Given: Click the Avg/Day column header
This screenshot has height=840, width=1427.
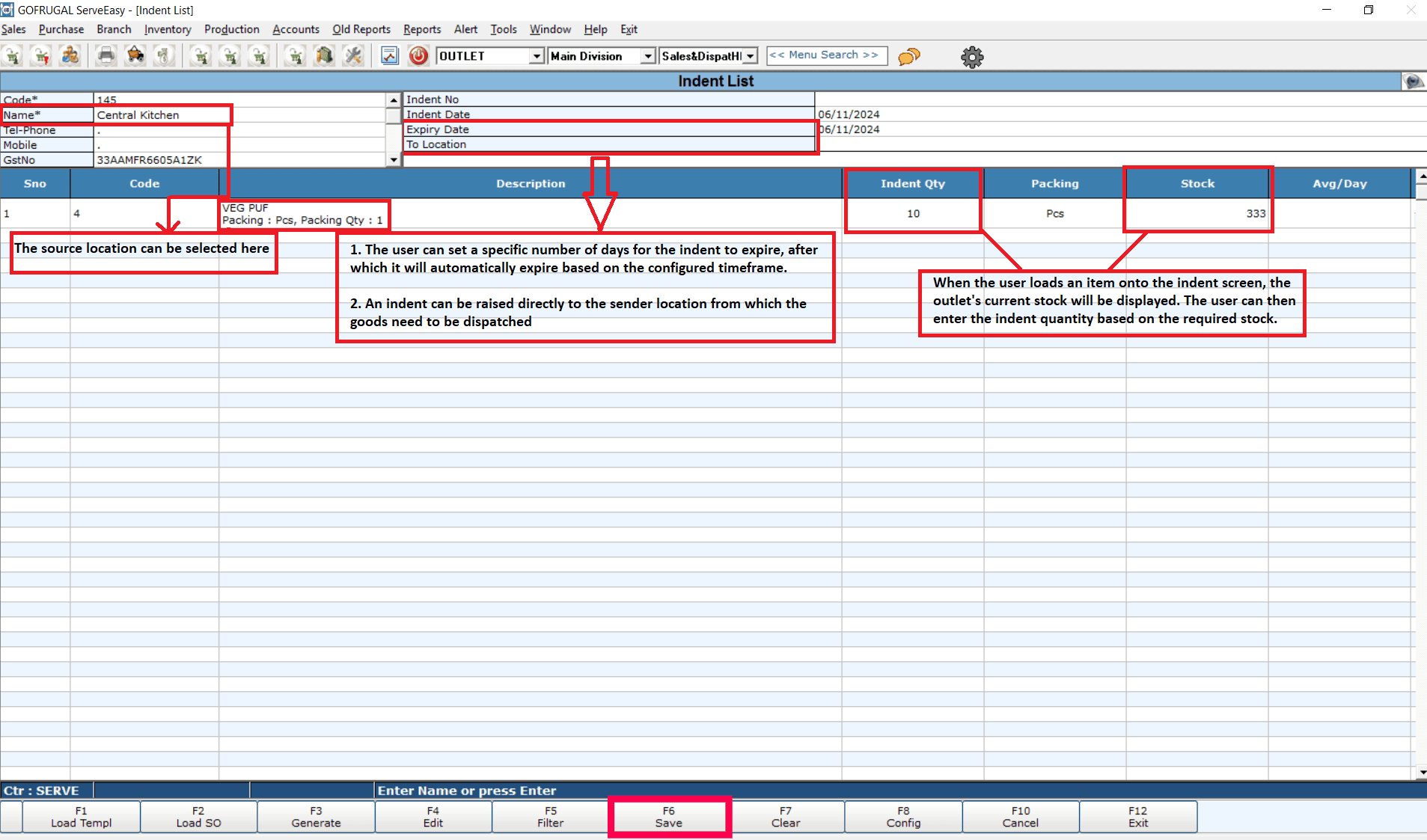Looking at the screenshot, I should click(x=1339, y=183).
